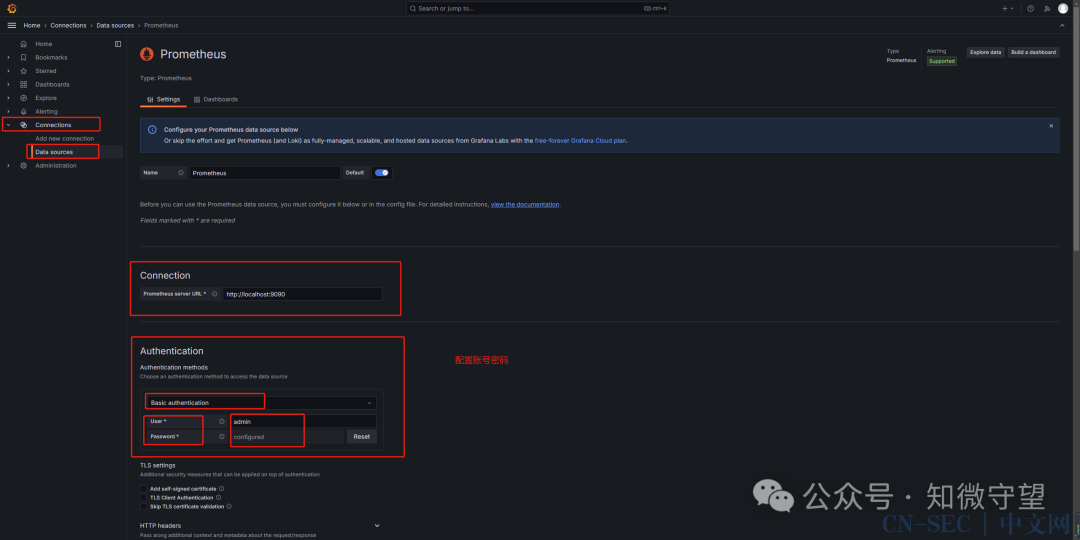The width and height of the screenshot is (1080, 540).
Task: Enable Skip TLS certificate validation checkbox
Action: pyautogui.click(x=143, y=506)
